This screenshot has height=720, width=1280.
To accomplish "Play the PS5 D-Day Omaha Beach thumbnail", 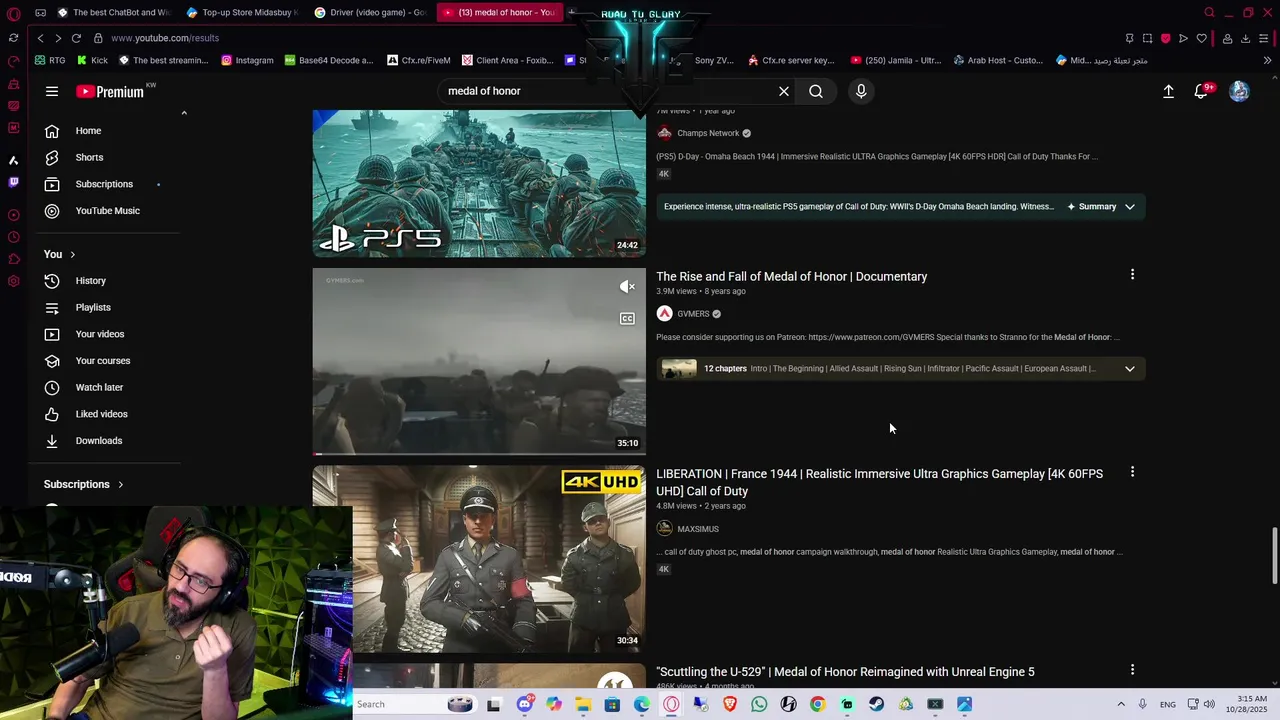I will pyautogui.click(x=479, y=183).
